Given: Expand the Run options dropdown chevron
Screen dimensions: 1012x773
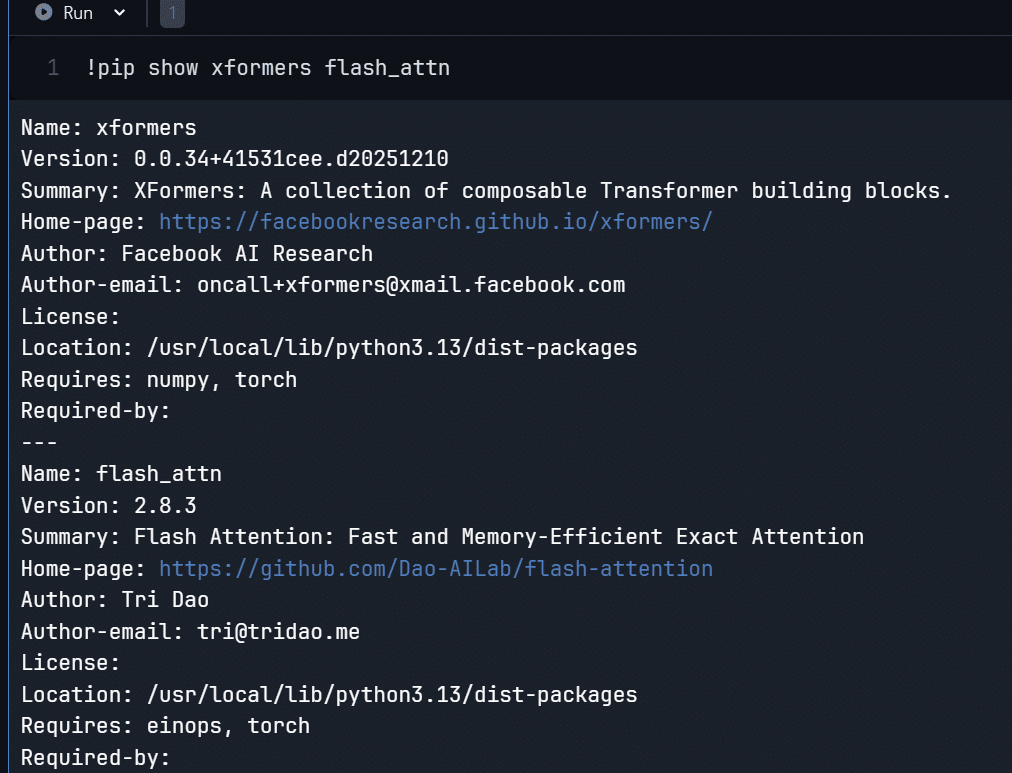Looking at the screenshot, I should click(x=120, y=13).
